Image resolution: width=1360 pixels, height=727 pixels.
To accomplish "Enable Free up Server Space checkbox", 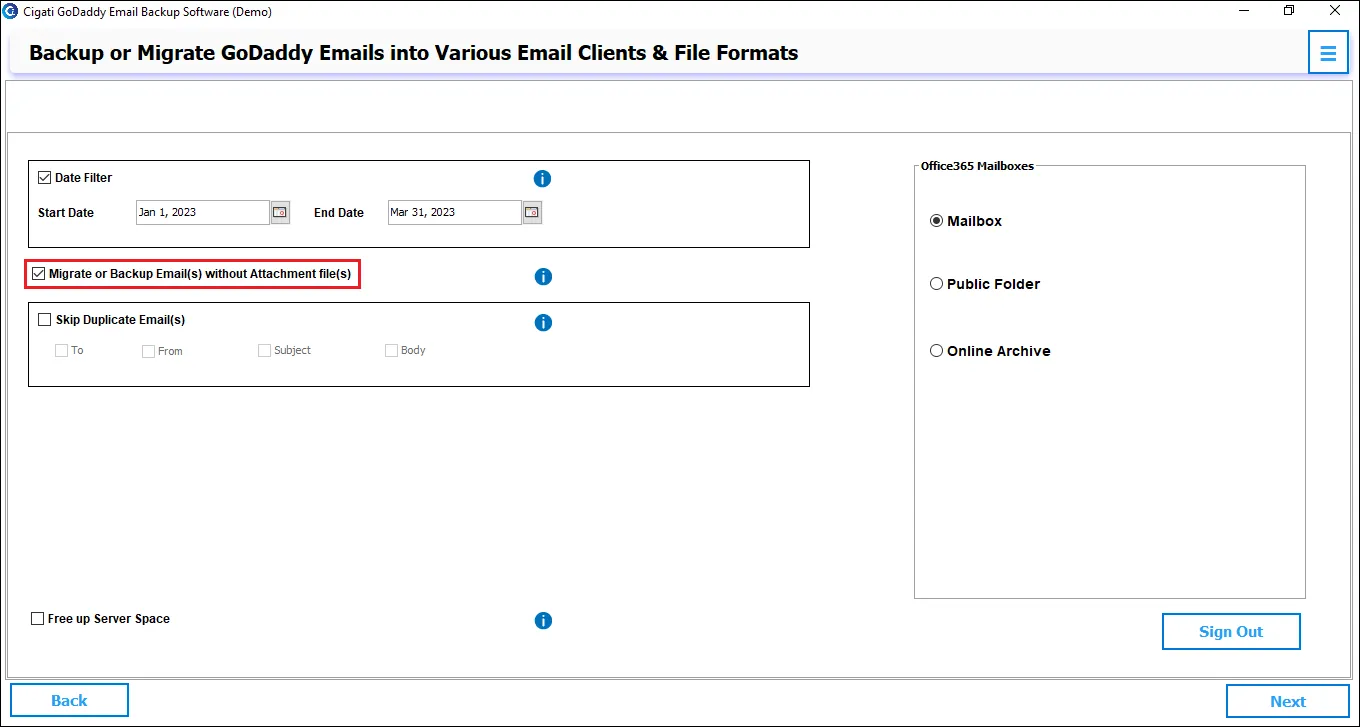I will (x=38, y=619).
